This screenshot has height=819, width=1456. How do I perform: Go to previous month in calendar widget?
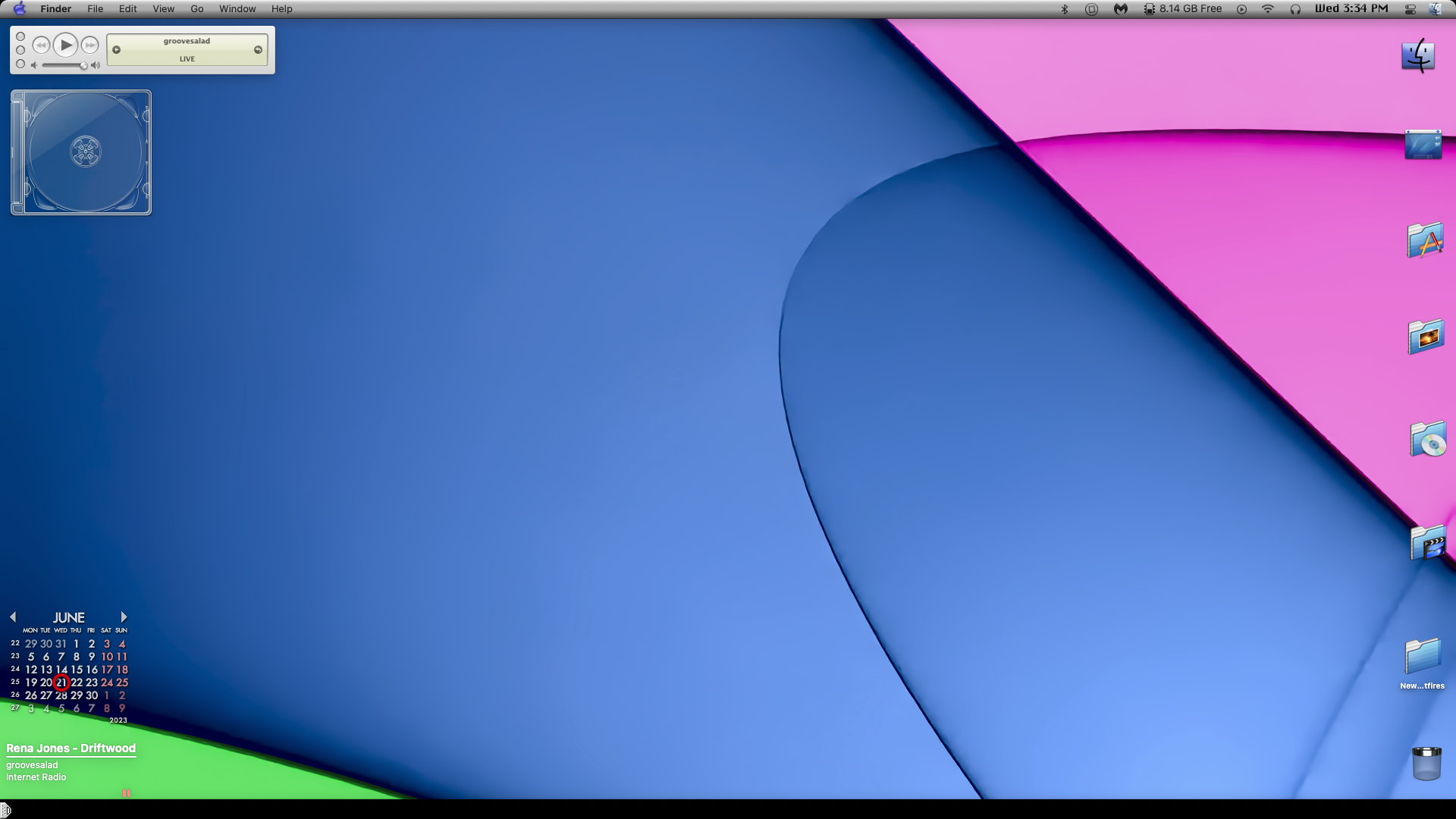point(13,617)
